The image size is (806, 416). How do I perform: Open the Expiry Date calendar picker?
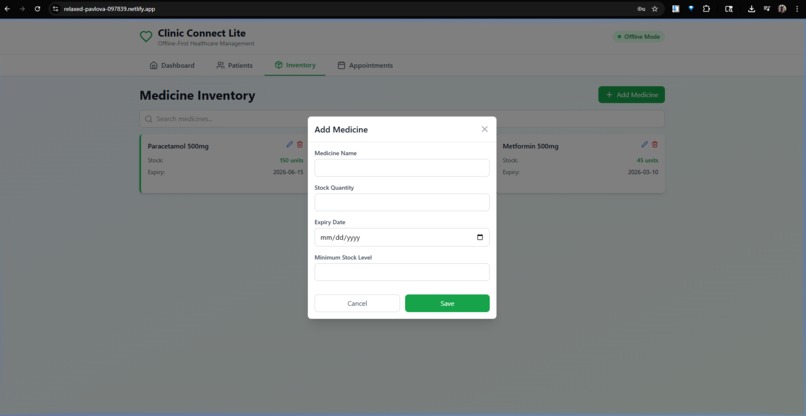tap(480, 238)
